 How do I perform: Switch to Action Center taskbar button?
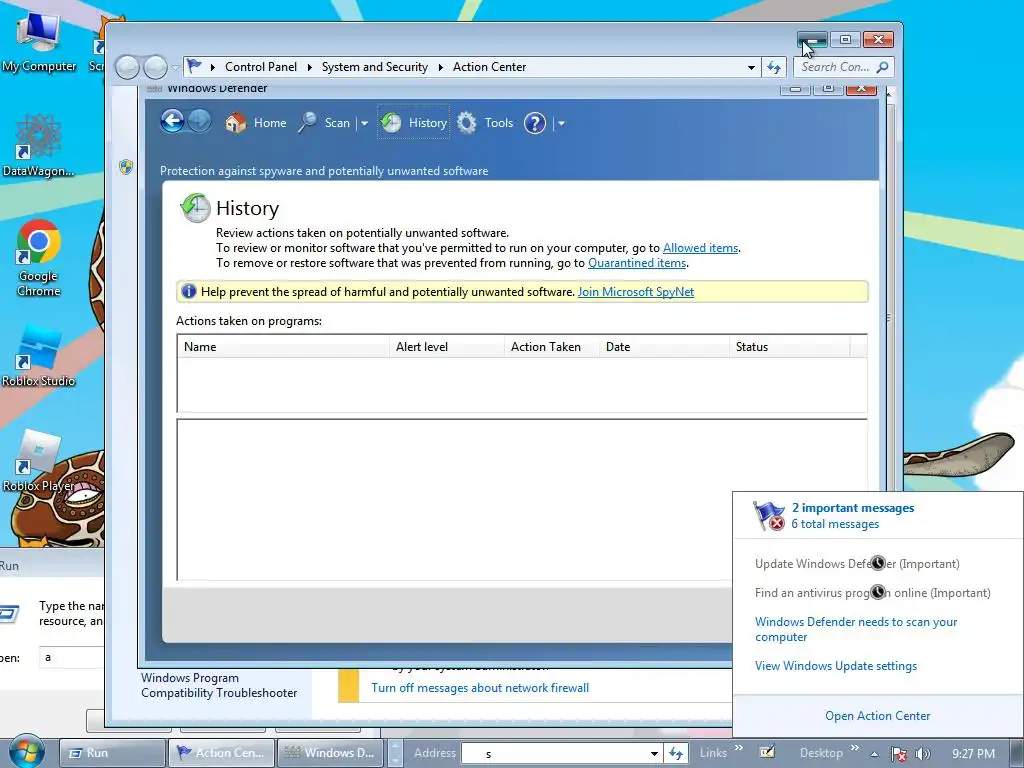[x=221, y=752]
